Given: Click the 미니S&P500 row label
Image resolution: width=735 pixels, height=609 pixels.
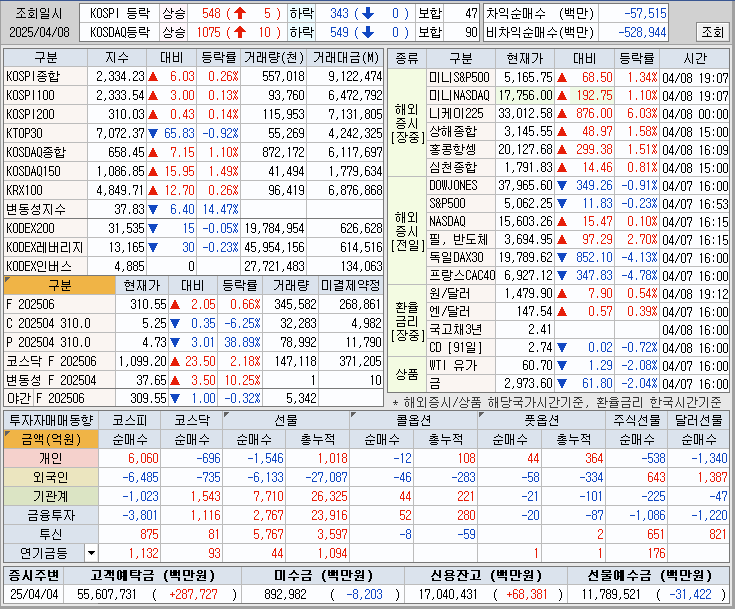Looking at the screenshot, I should click(x=461, y=77).
